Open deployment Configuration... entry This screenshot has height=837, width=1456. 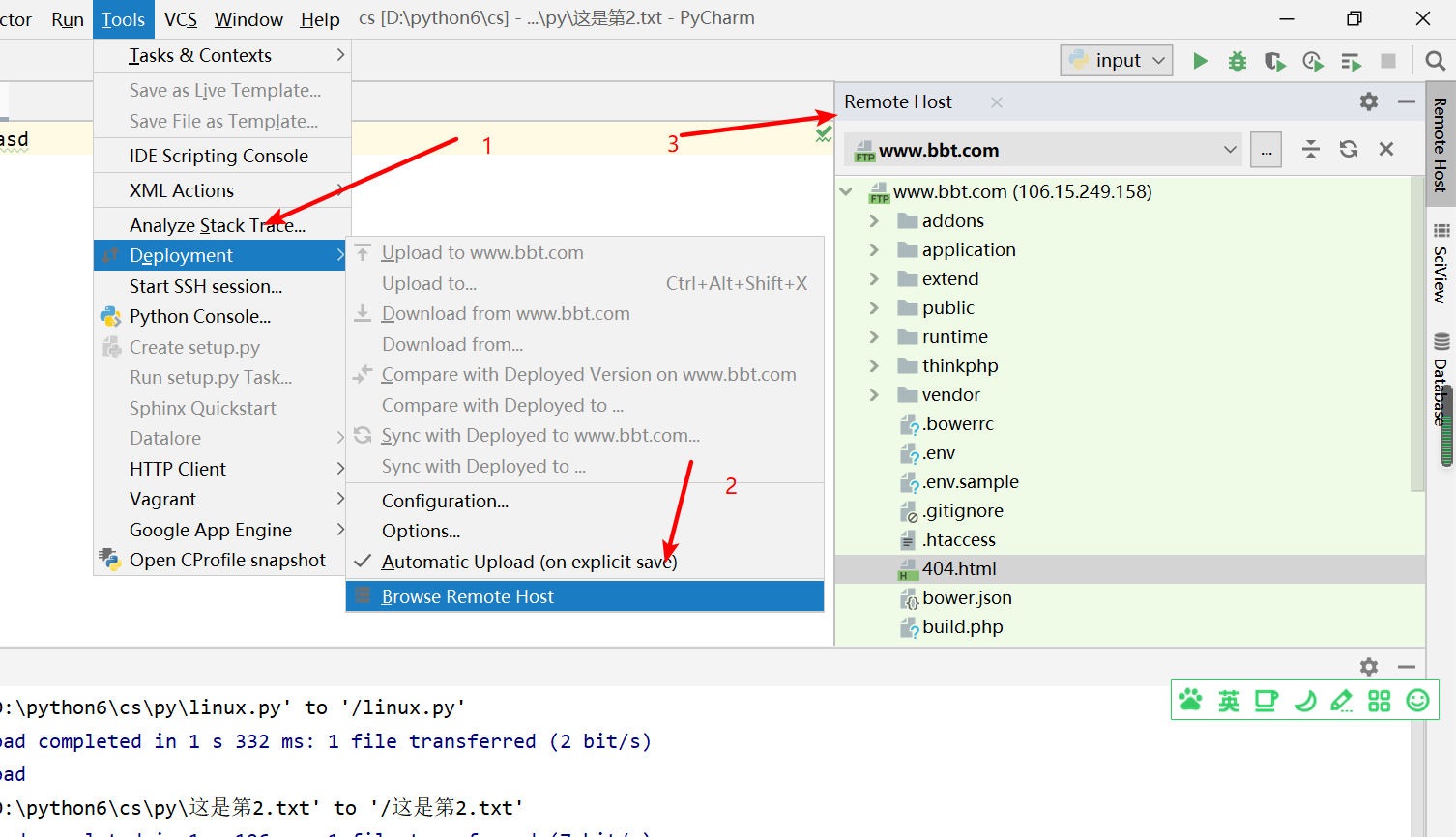click(x=585, y=501)
